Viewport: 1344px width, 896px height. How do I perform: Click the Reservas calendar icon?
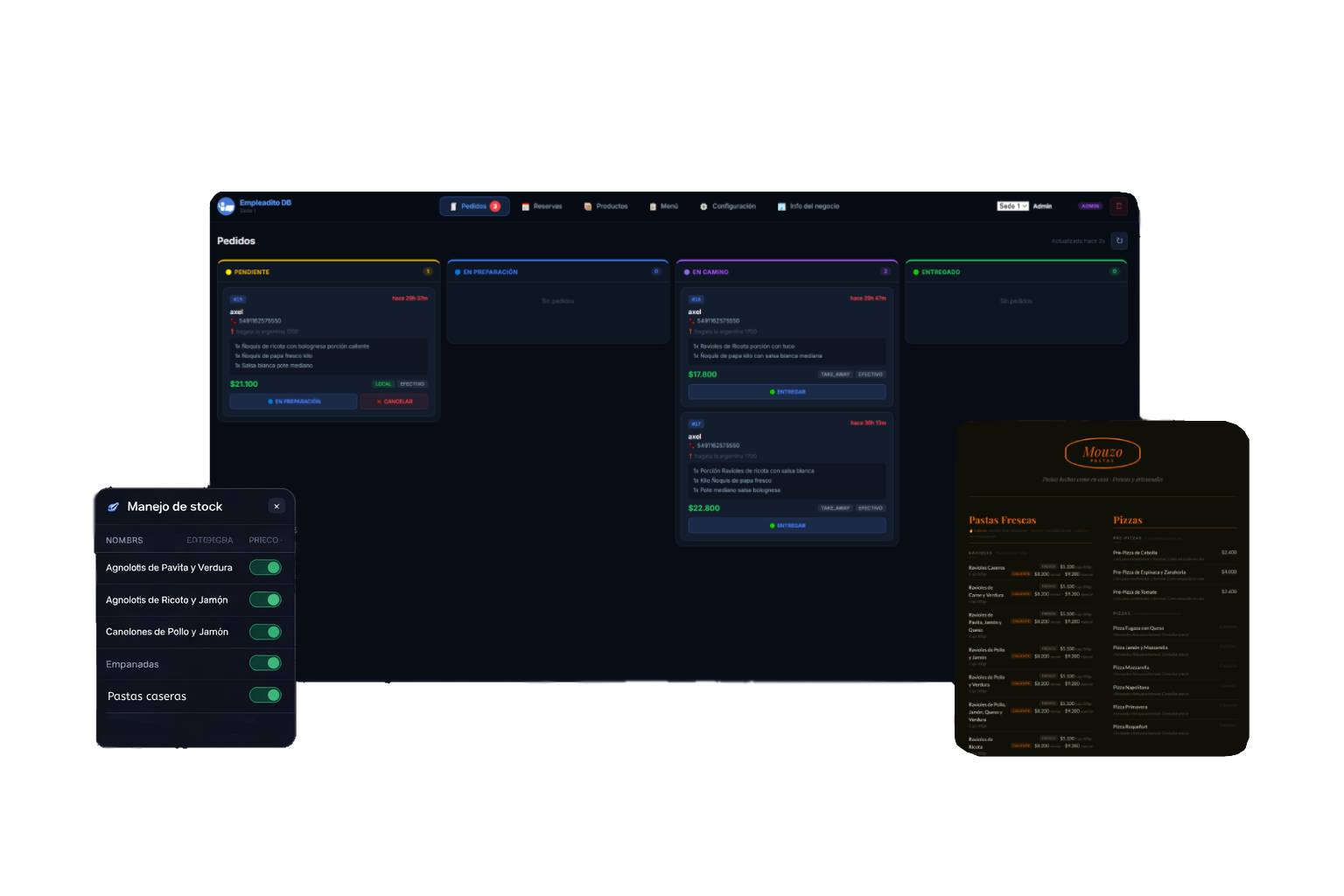[x=526, y=206]
